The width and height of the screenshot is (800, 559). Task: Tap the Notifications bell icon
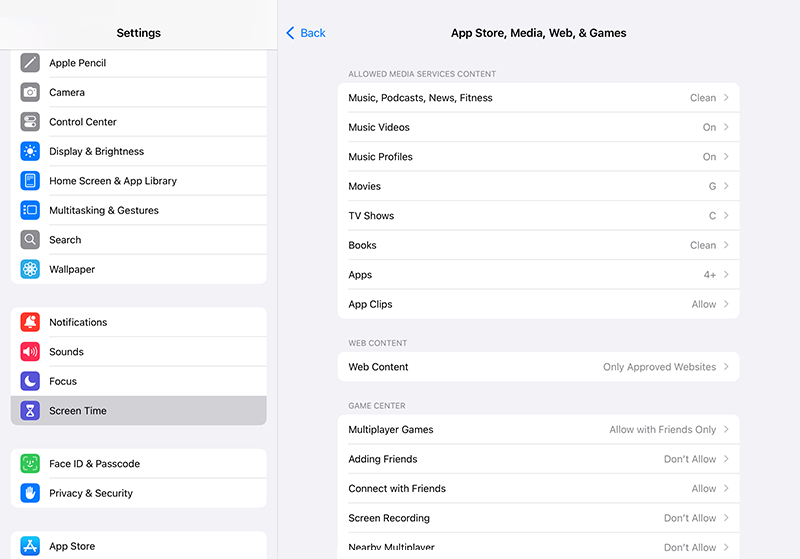coord(30,322)
